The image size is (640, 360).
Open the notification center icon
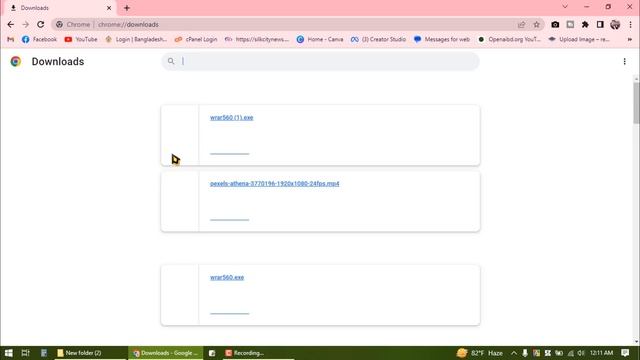625,353
